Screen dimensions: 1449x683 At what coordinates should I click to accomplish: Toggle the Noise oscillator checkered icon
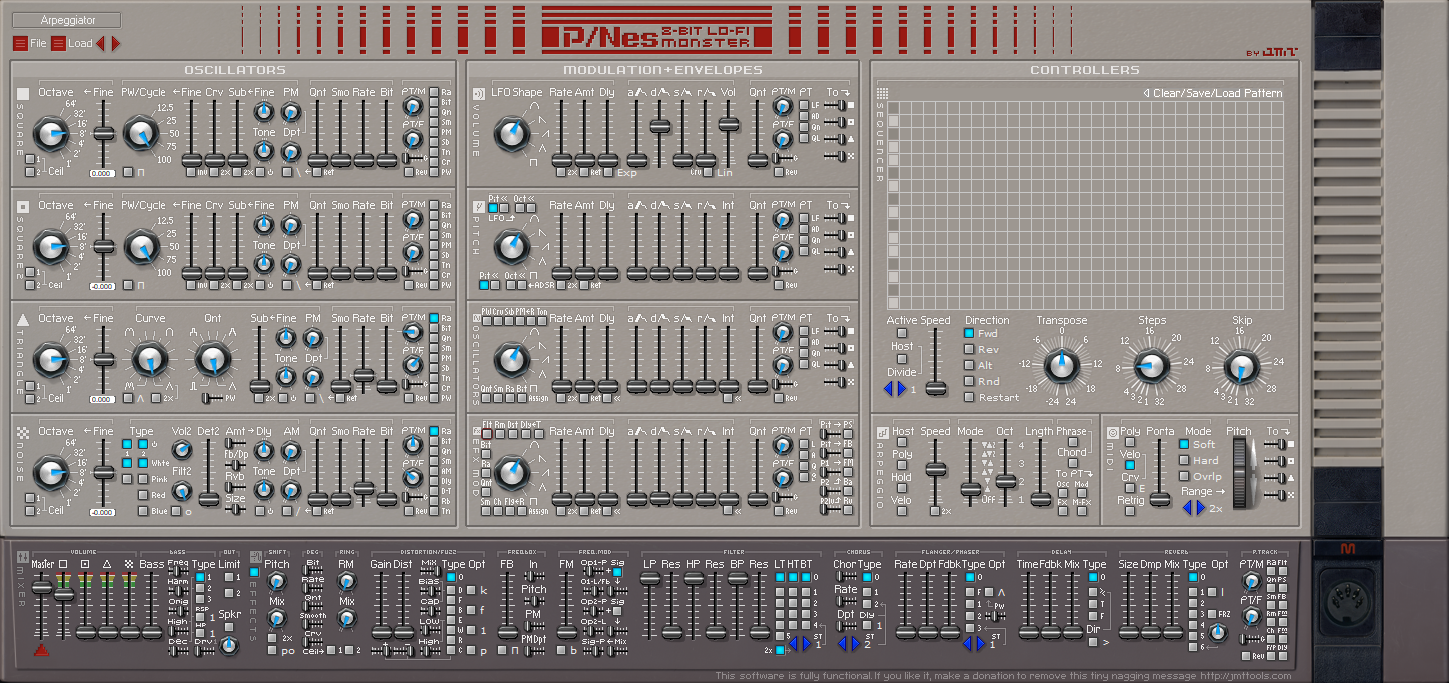pyautogui.click(x=23, y=433)
